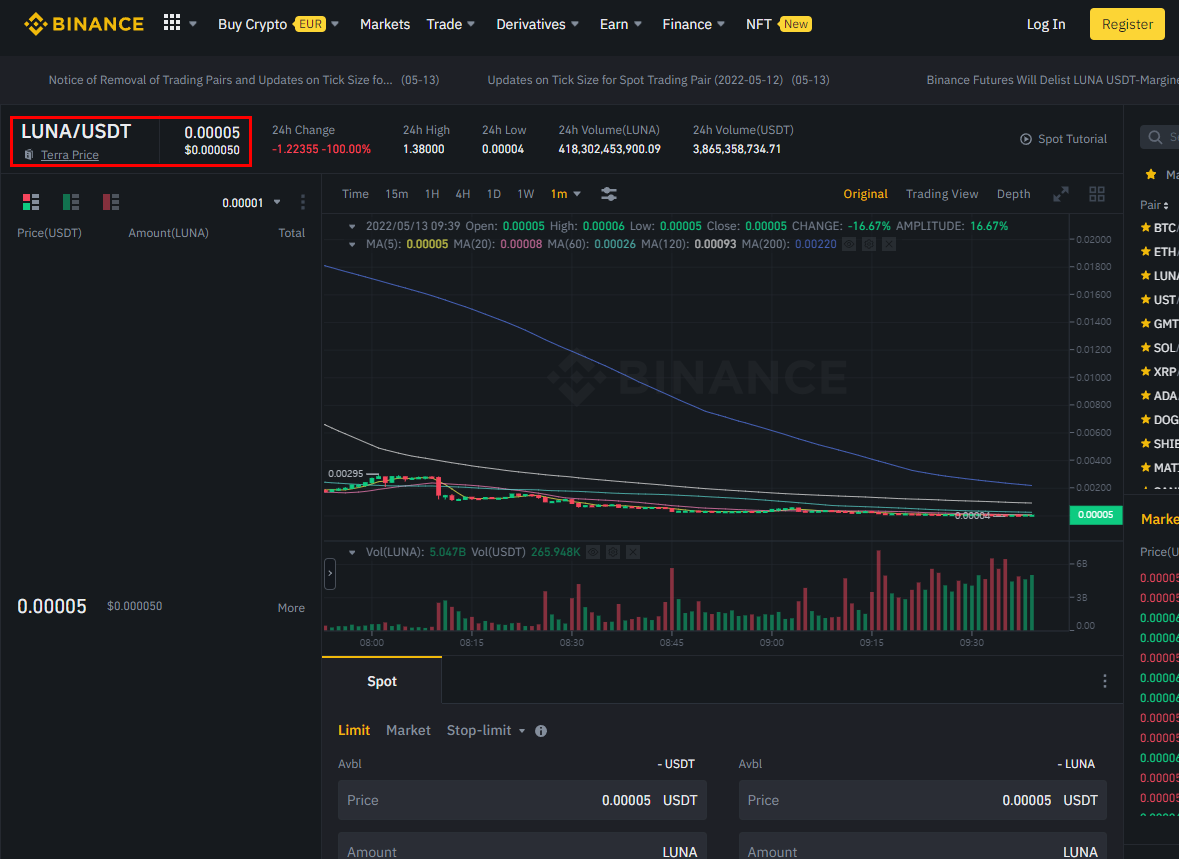The width and height of the screenshot is (1179, 859).
Task: Expand chart to fullscreen
Action: click(1061, 194)
